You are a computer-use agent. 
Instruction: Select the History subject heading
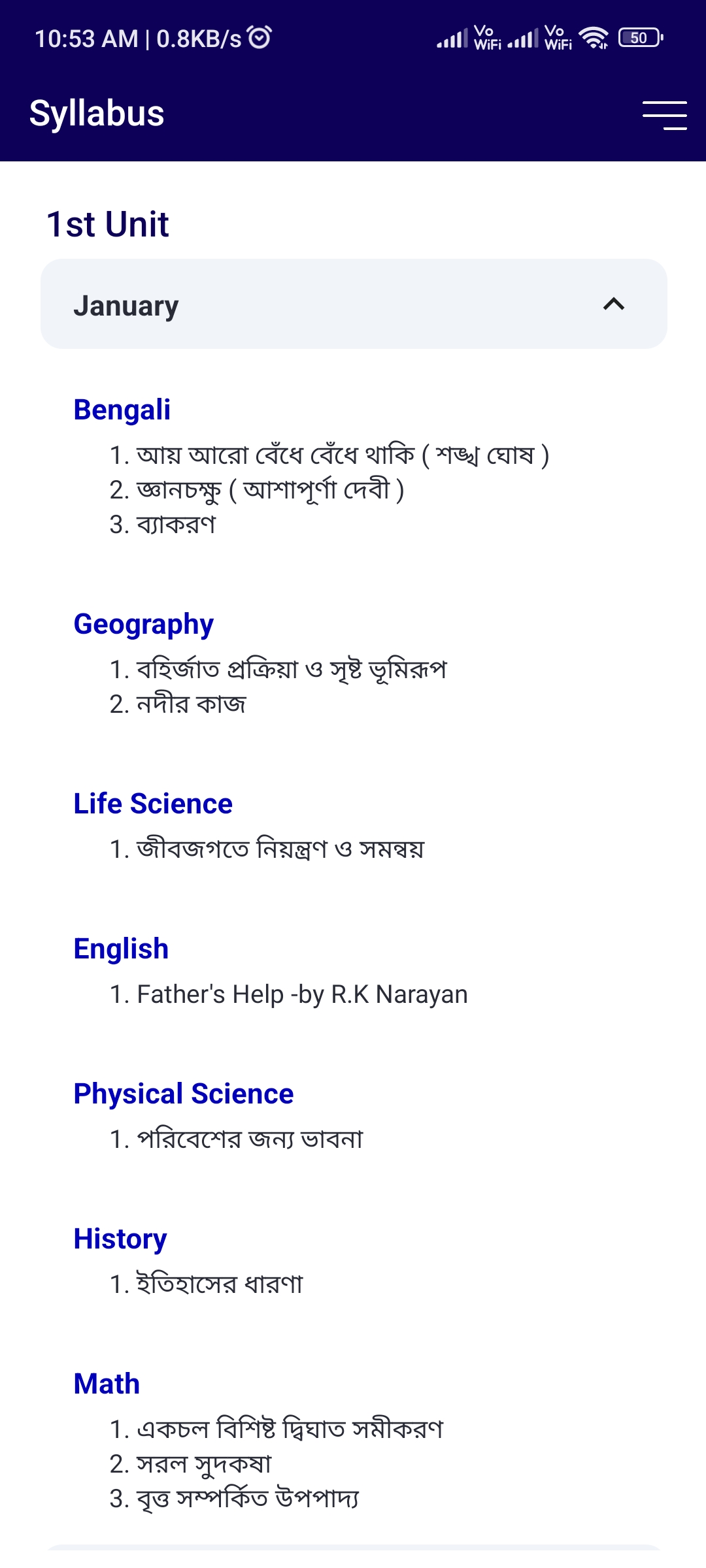tap(120, 1239)
